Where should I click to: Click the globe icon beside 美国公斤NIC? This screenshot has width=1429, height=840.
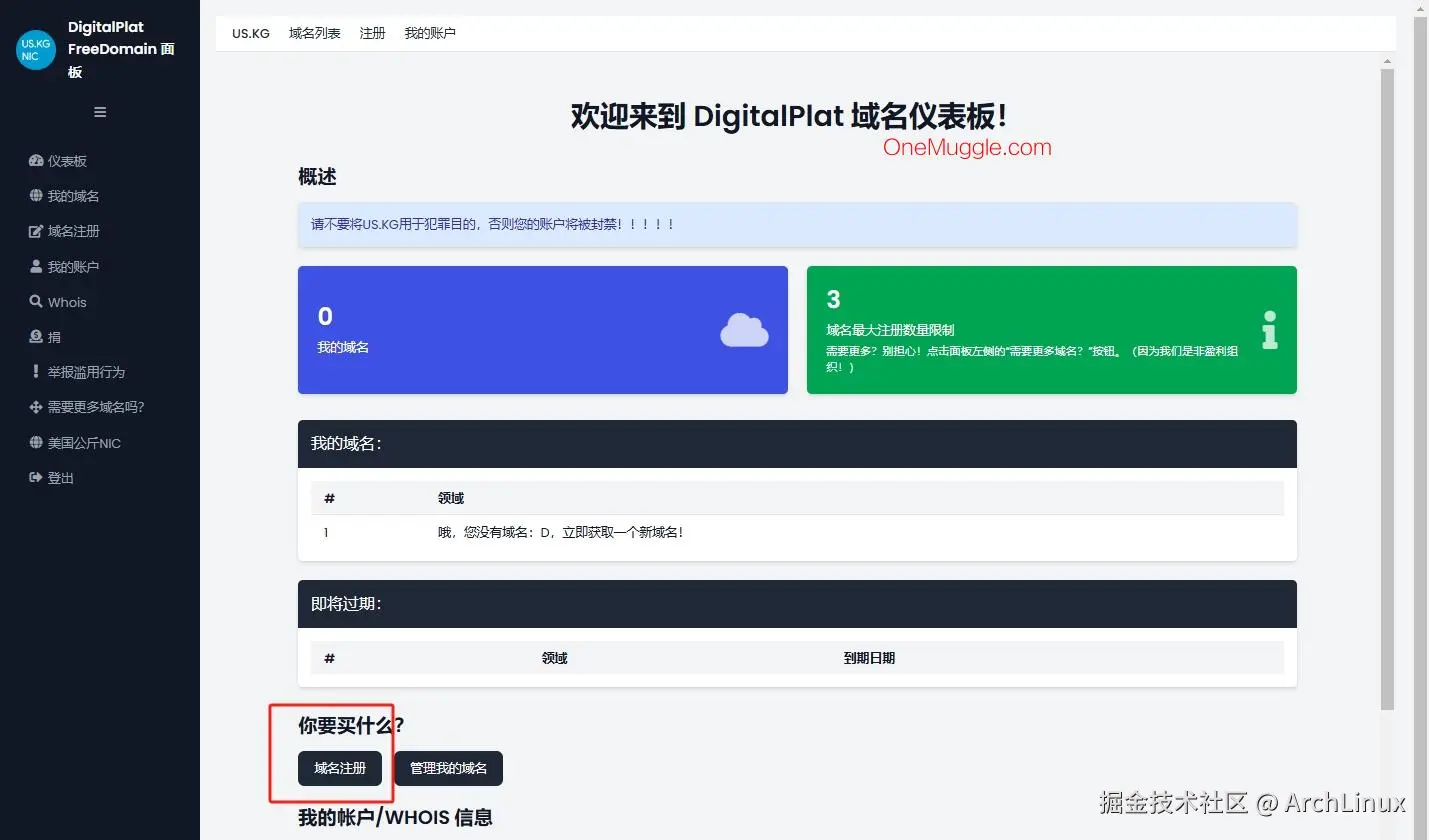(x=36, y=443)
